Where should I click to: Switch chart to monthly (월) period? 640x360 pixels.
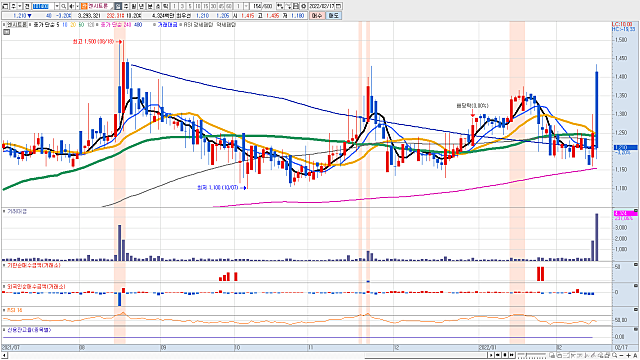[x=133, y=6]
